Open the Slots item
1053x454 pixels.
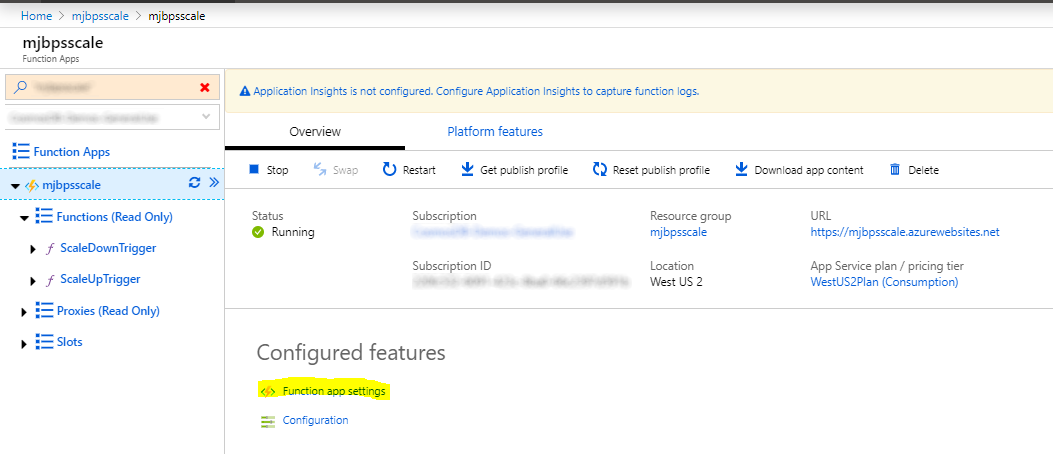coord(70,342)
